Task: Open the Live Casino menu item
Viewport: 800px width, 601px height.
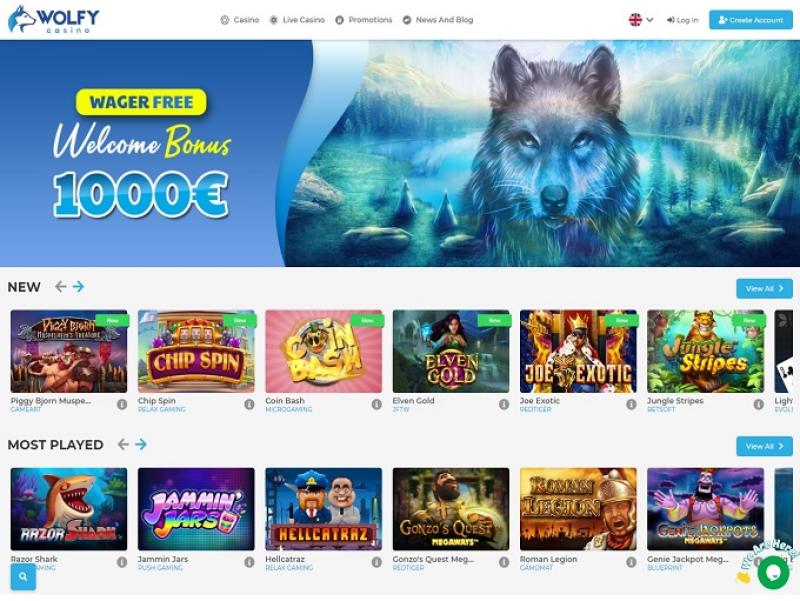Action: (x=297, y=20)
